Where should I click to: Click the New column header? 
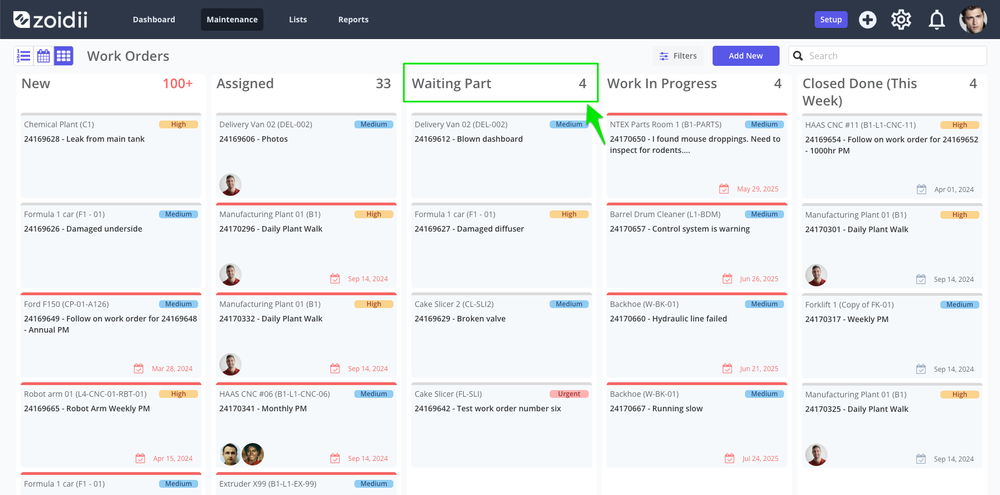point(36,84)
